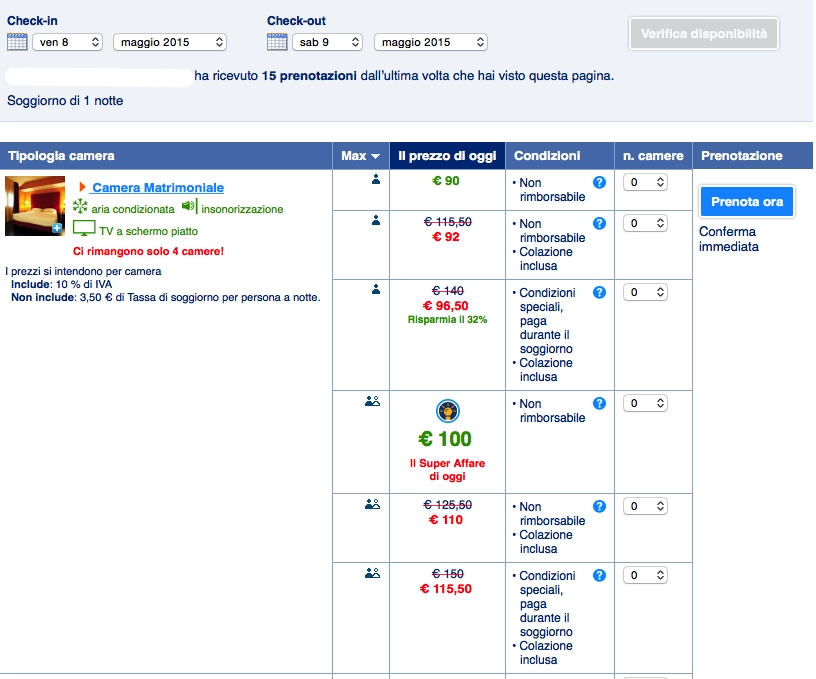Click the red '€ 92' price
This screenshot has width=816, height=679.
click(x=445, y=237)
